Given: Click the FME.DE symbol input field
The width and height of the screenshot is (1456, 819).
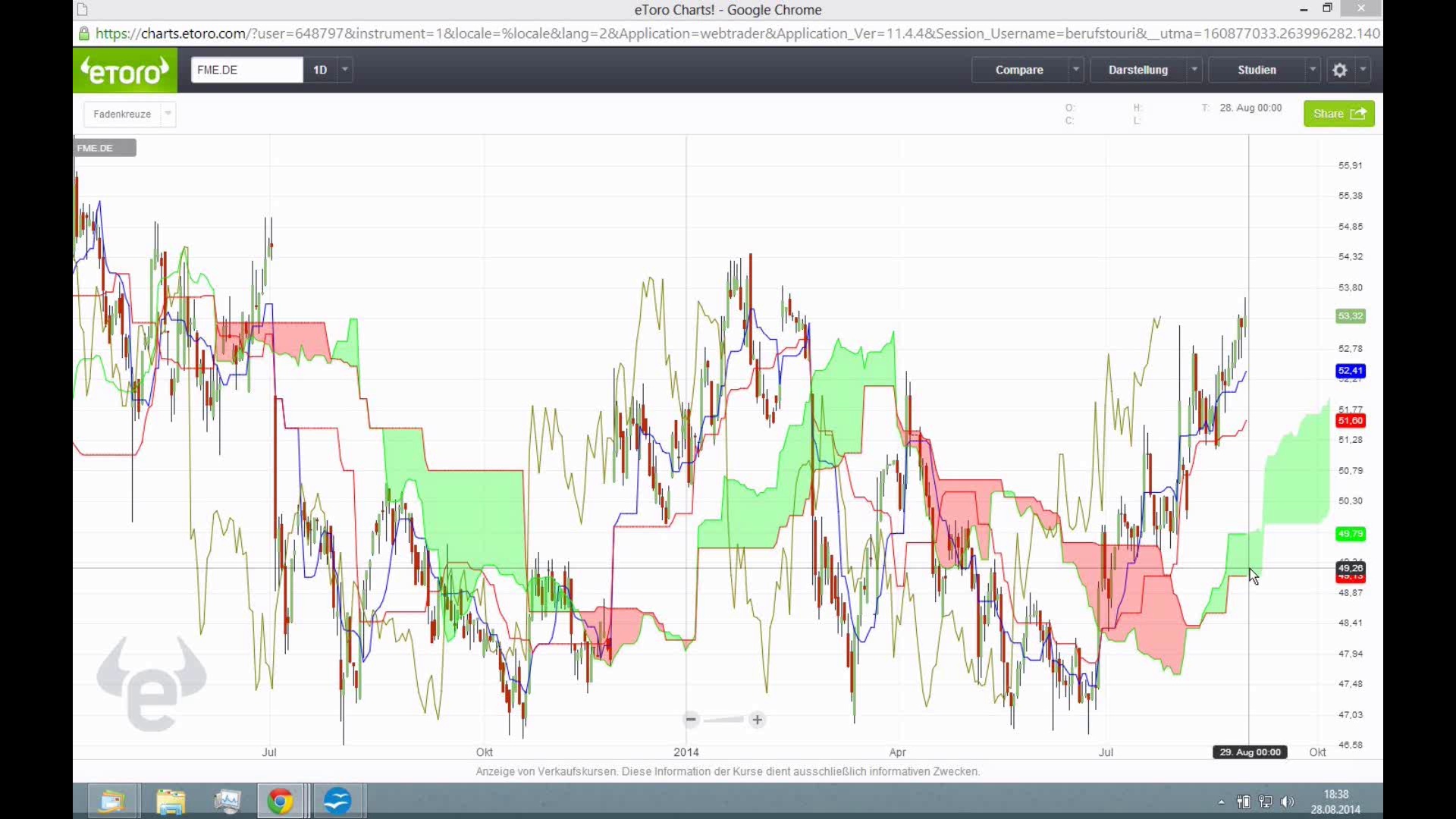Looking at the screenshot, I should 246,70.
